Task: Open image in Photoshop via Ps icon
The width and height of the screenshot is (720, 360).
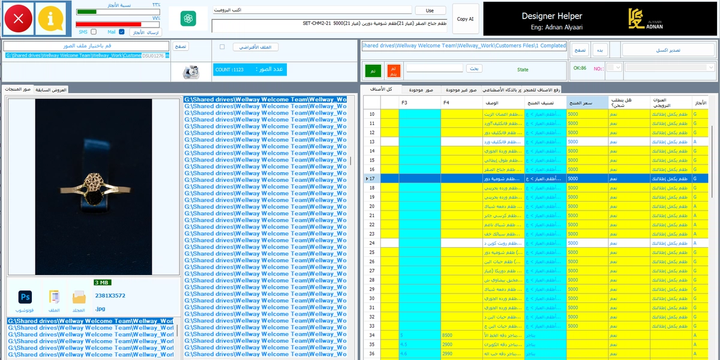Action: click(25, 297)
